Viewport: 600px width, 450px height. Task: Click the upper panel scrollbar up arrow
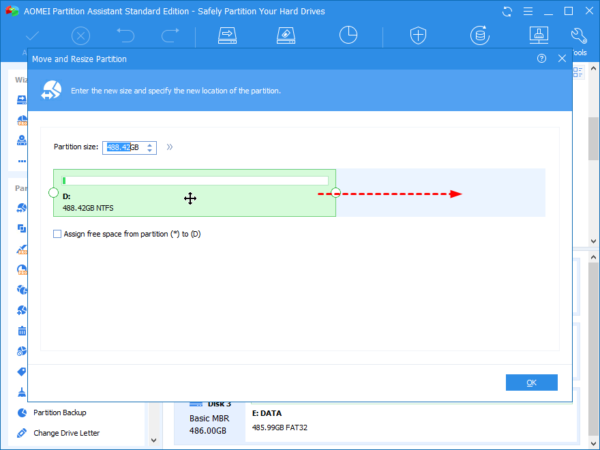point(593,68)
